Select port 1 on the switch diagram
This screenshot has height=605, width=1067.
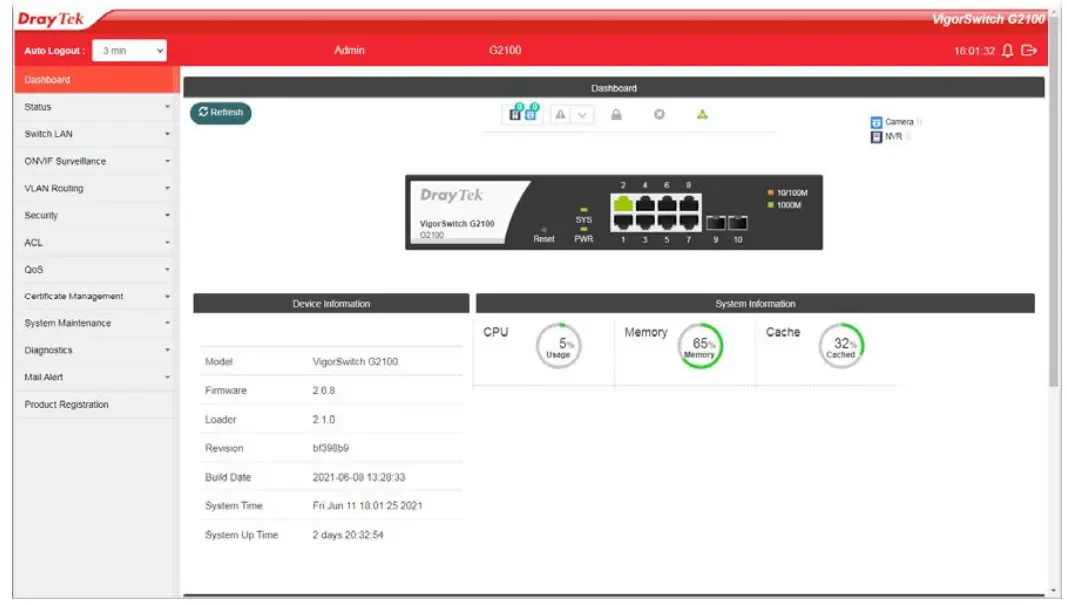coord(624,222)
